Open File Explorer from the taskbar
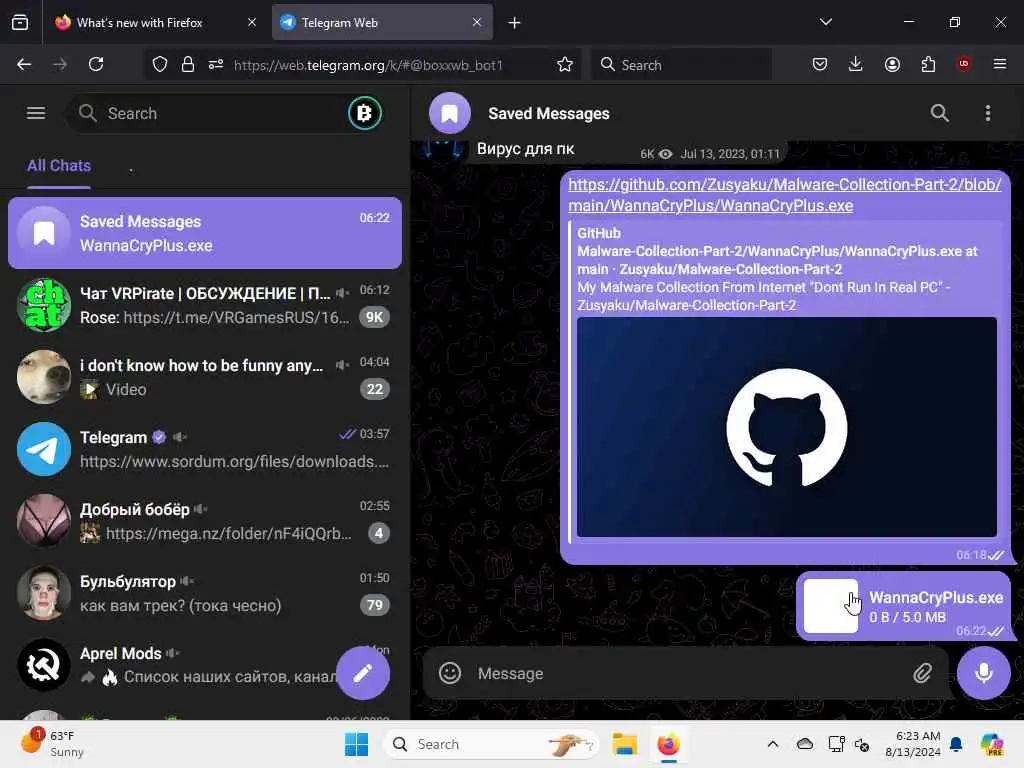1024x768 pixels. tap(624, 744)
